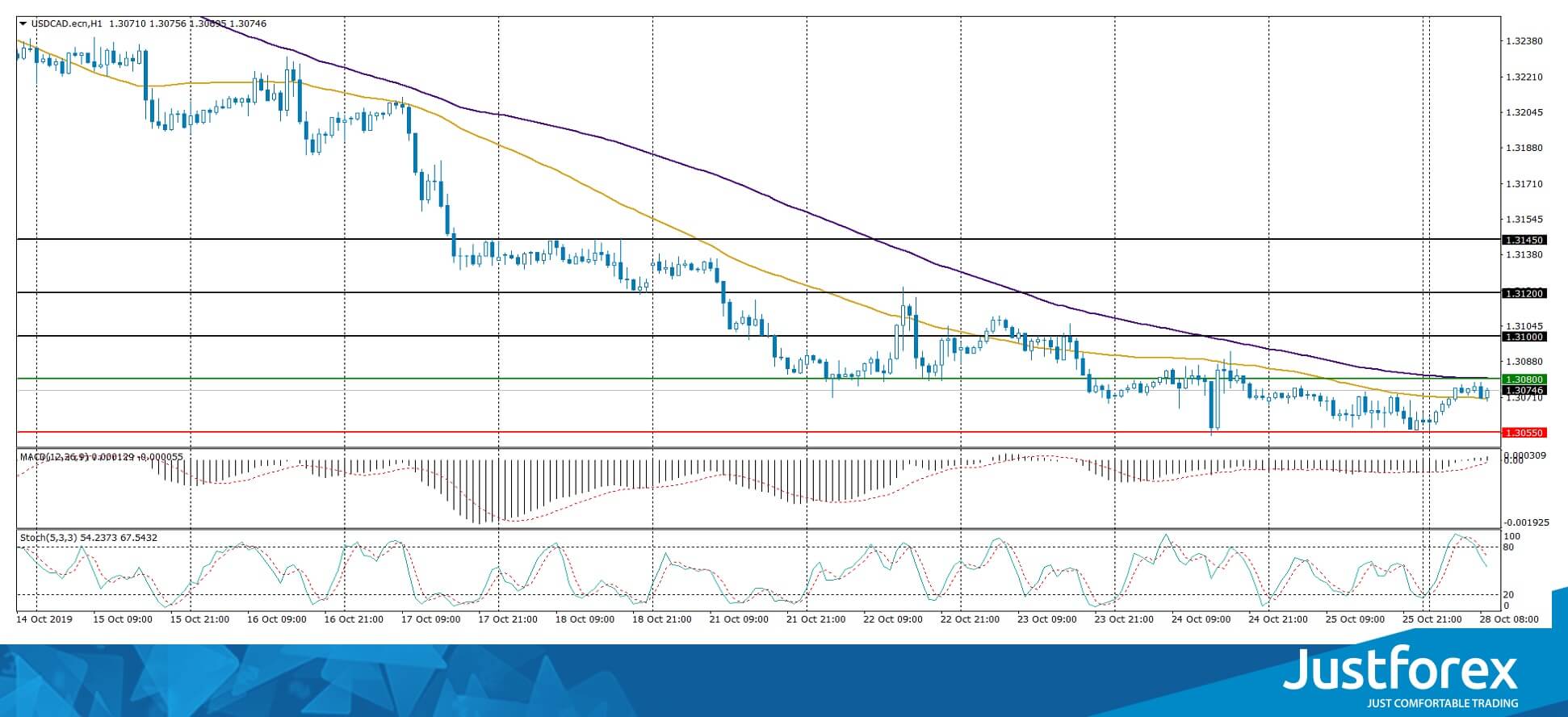Screen dimensions: 1568x717
Task: Click the 25 Oct 09:00 time label
Action: 1356,619
